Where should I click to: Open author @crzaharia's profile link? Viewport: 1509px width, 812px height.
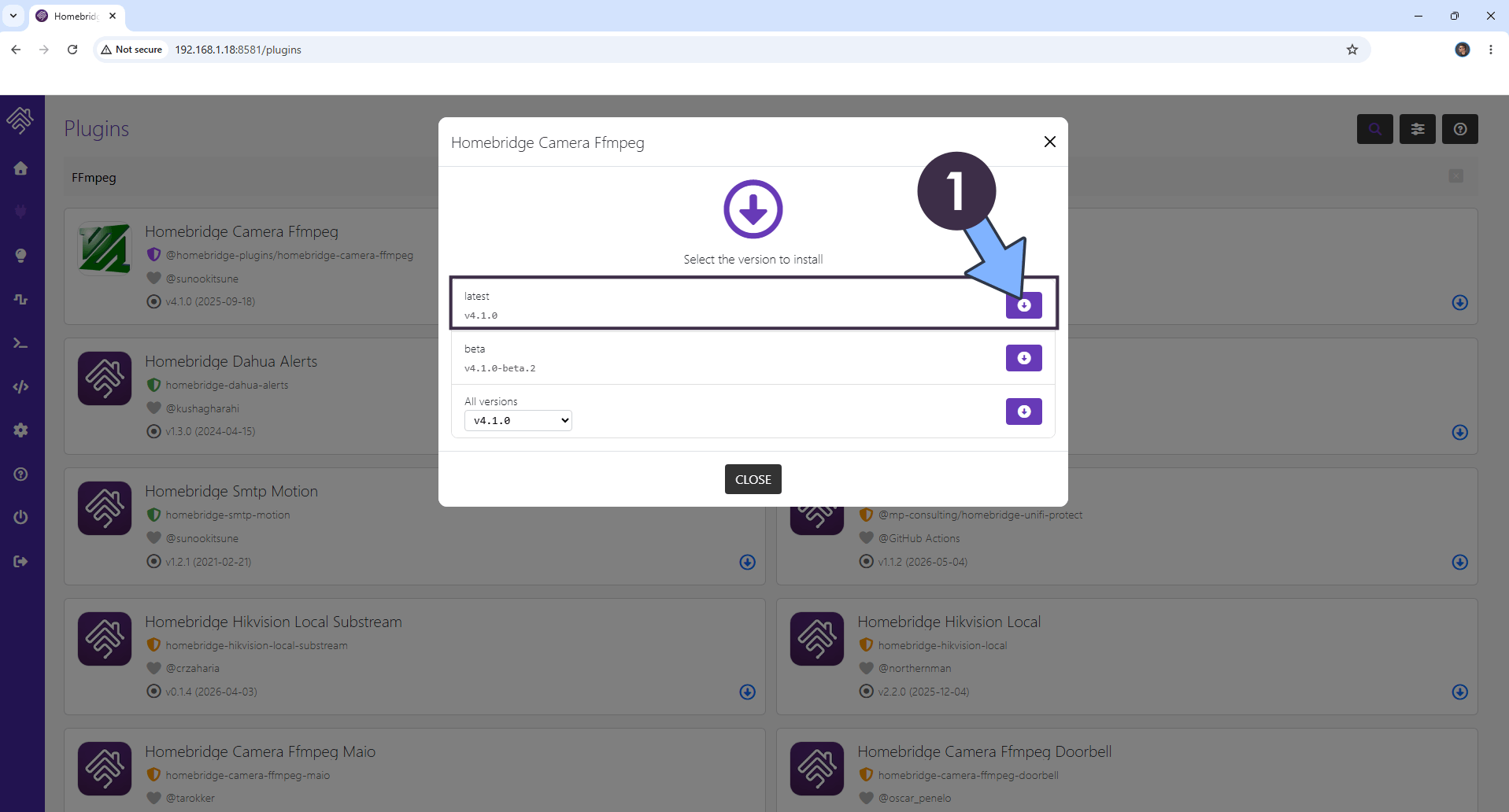[x=192, y=668]
